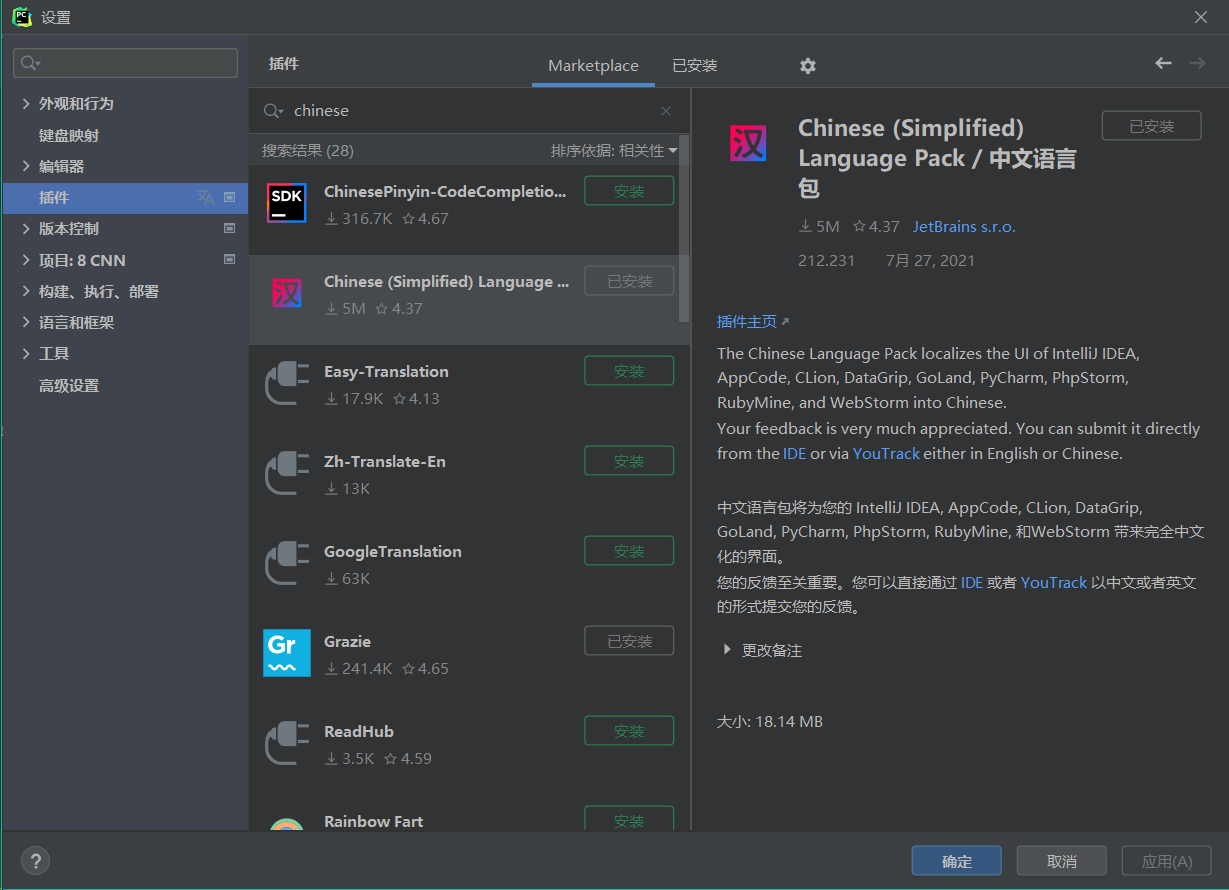The image size is (1229, 890).
Task: Click the ChinesePinyin-CodeCompletion SDK icon
Action: pyautogui.click(x=286, y=203)
